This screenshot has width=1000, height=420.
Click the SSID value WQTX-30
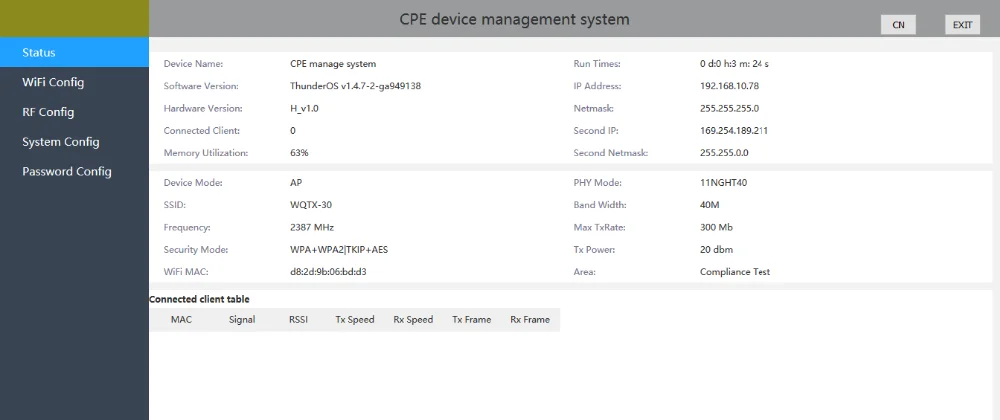coord(310,205)
